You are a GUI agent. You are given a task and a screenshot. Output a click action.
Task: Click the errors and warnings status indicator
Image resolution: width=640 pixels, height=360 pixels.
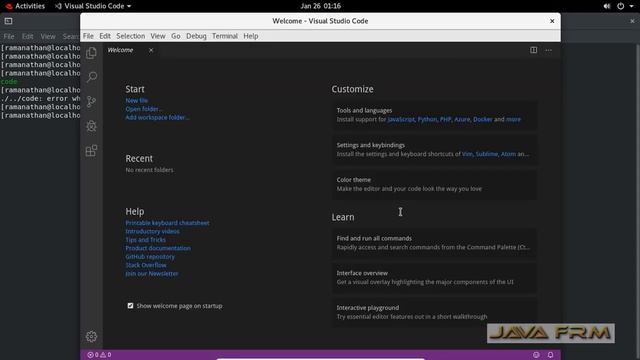coord(99,355)
